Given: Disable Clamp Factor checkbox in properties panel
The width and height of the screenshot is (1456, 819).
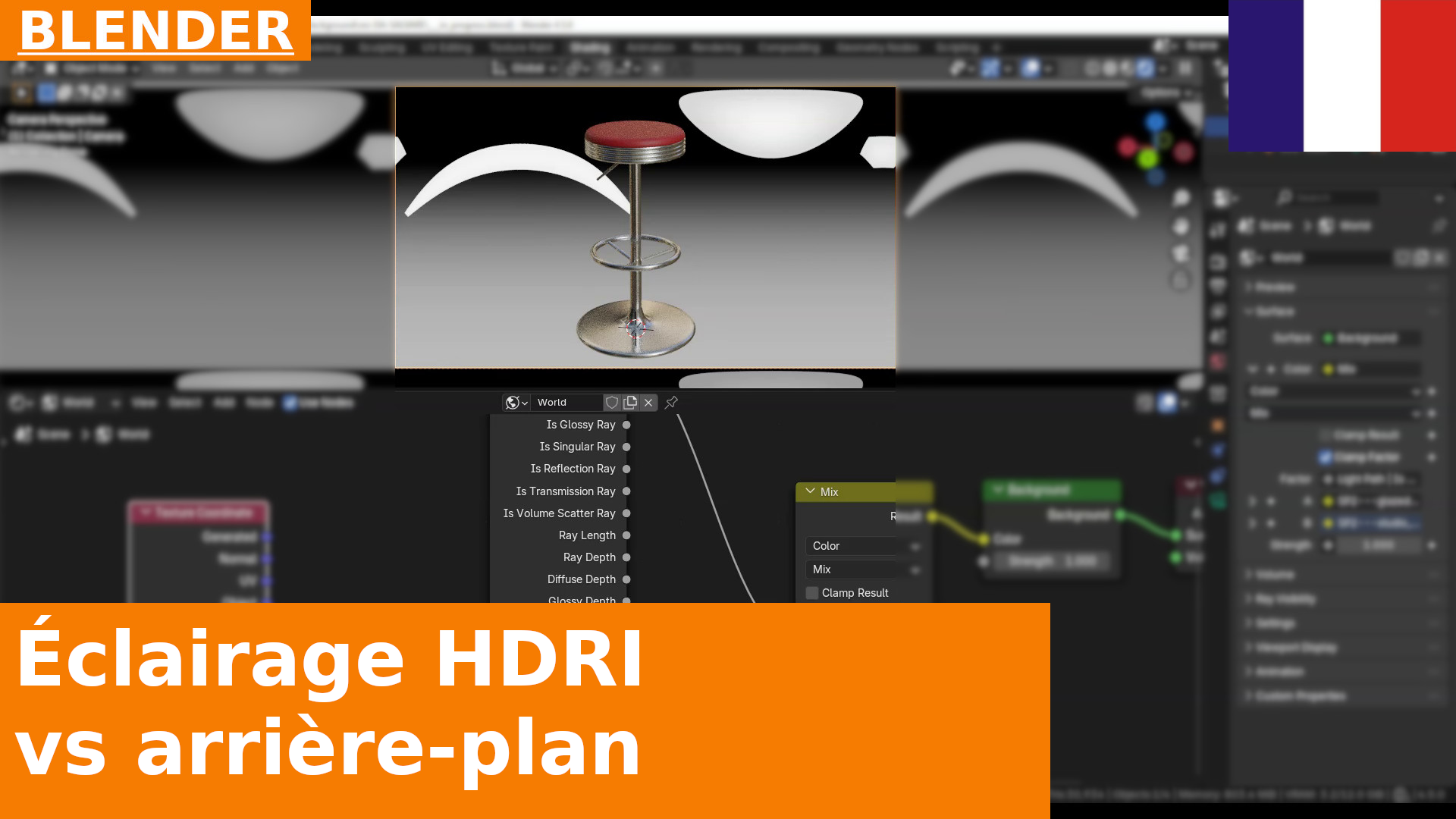Looking at the screenshot, I should tap(1326, 457).
